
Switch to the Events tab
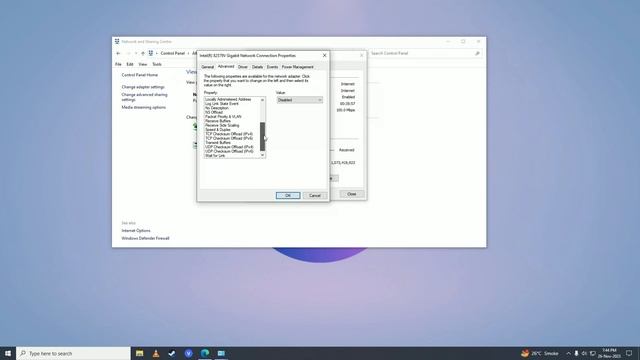tap(272, 67)
